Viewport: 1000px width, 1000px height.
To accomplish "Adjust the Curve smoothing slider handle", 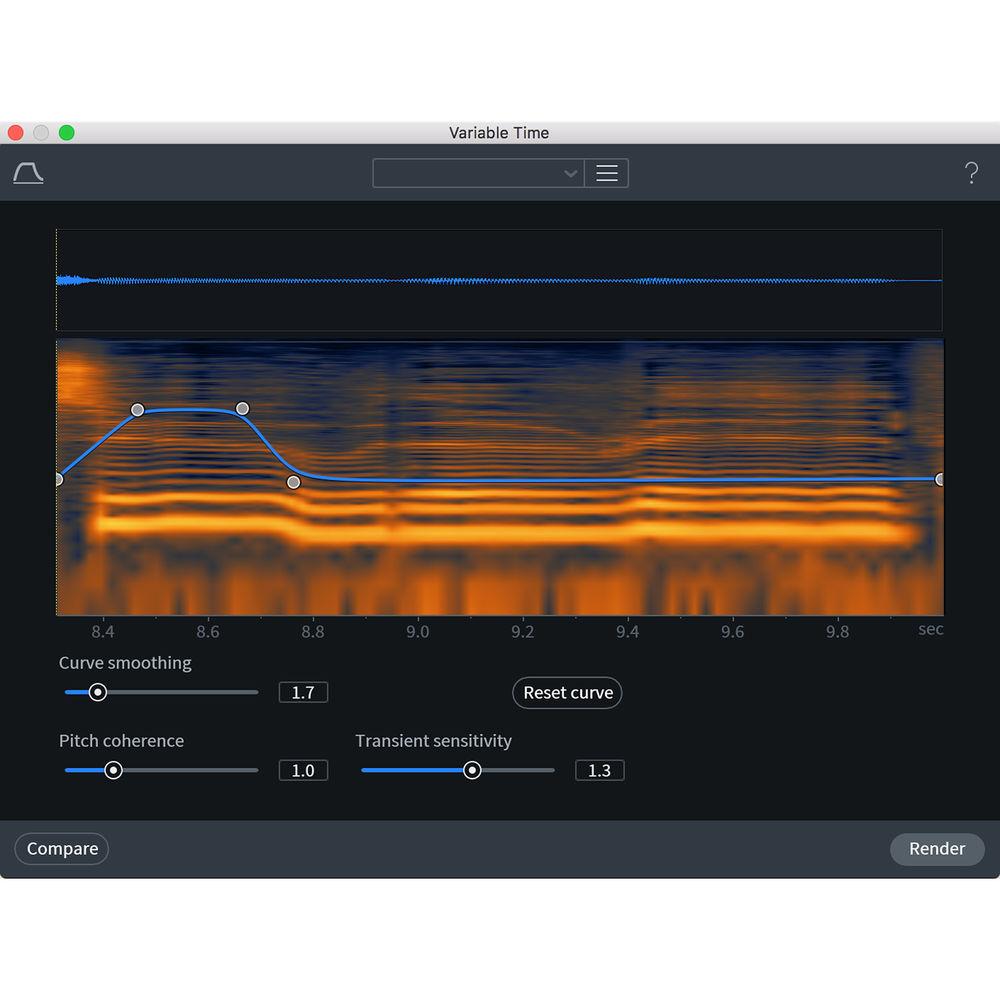I will coord(97,691).
